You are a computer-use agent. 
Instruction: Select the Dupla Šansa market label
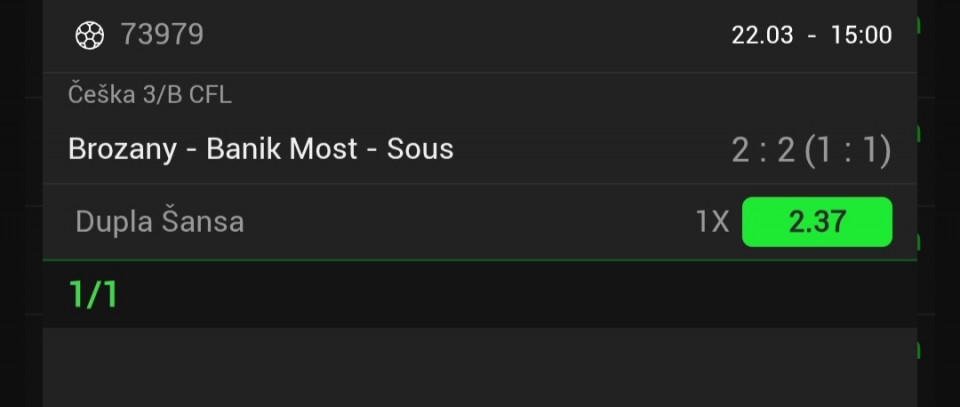[160, 222]
